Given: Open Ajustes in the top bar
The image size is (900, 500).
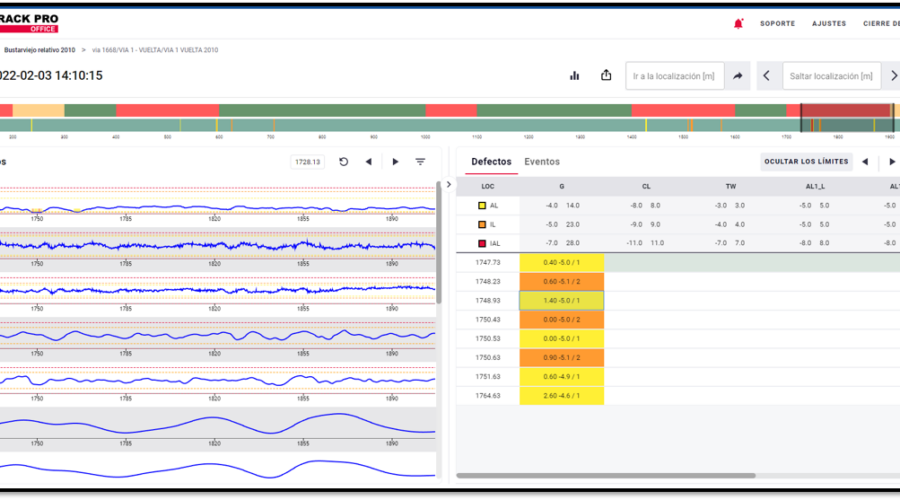Looking at the screenshot, I should click(x=828, y=23).
